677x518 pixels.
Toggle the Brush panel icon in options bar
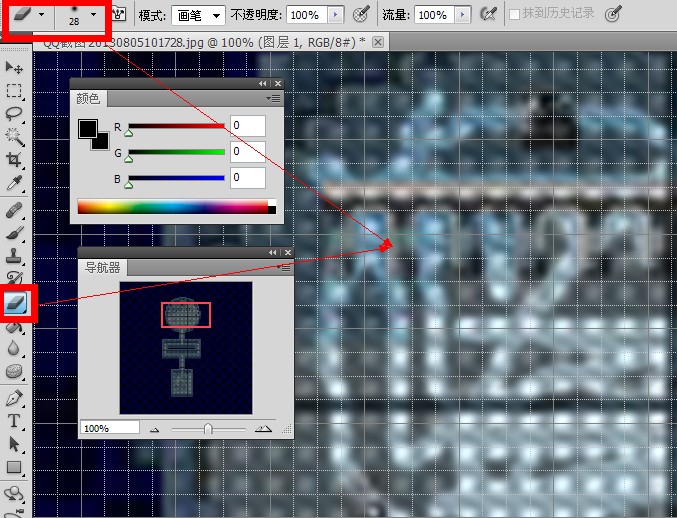[x=118, y=15]
